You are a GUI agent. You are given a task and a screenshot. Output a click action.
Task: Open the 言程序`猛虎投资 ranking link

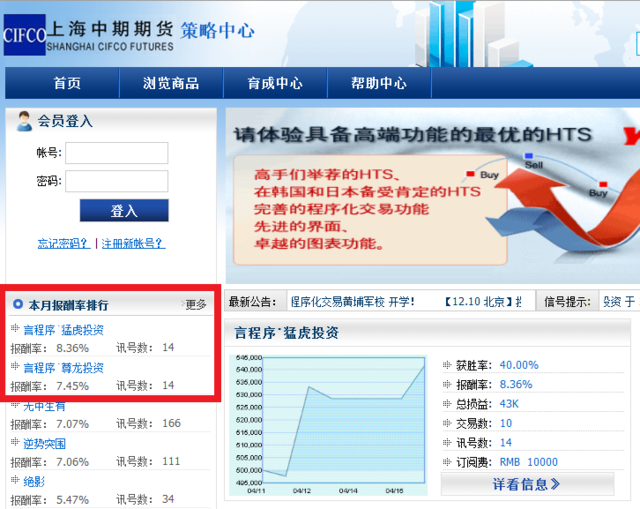(x=63, y=330)
